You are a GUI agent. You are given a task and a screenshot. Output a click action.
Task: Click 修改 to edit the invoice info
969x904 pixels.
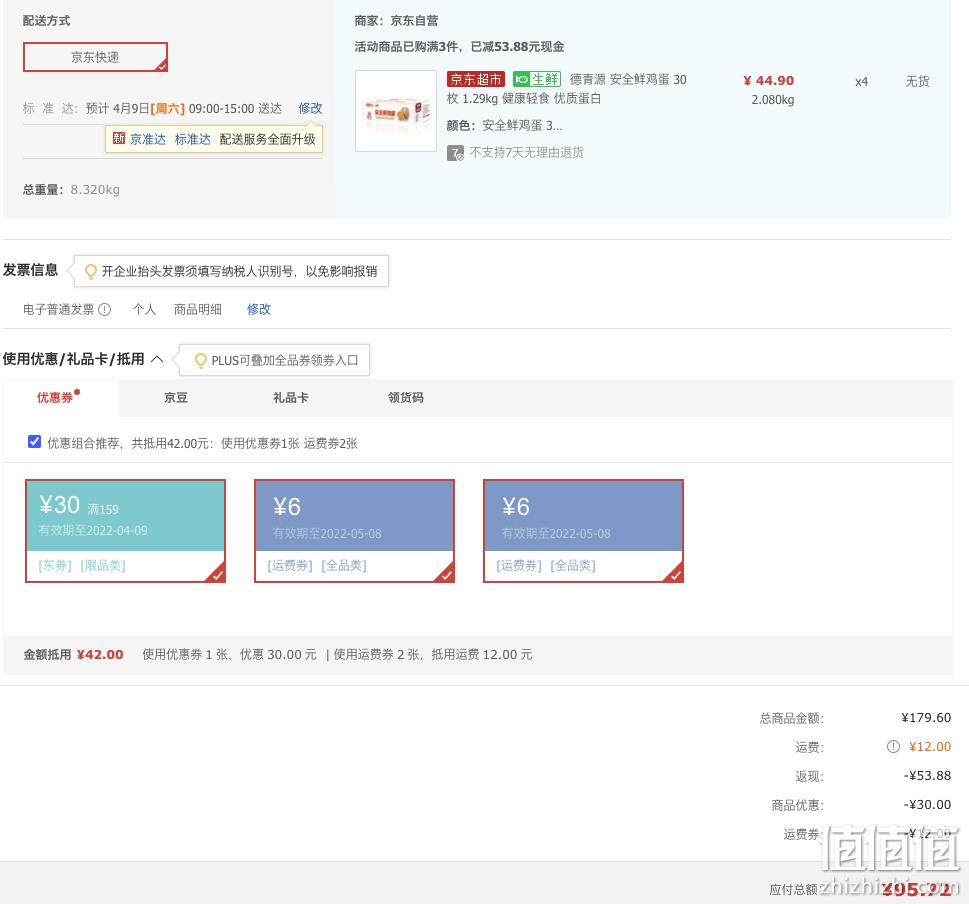coord(258,309)
